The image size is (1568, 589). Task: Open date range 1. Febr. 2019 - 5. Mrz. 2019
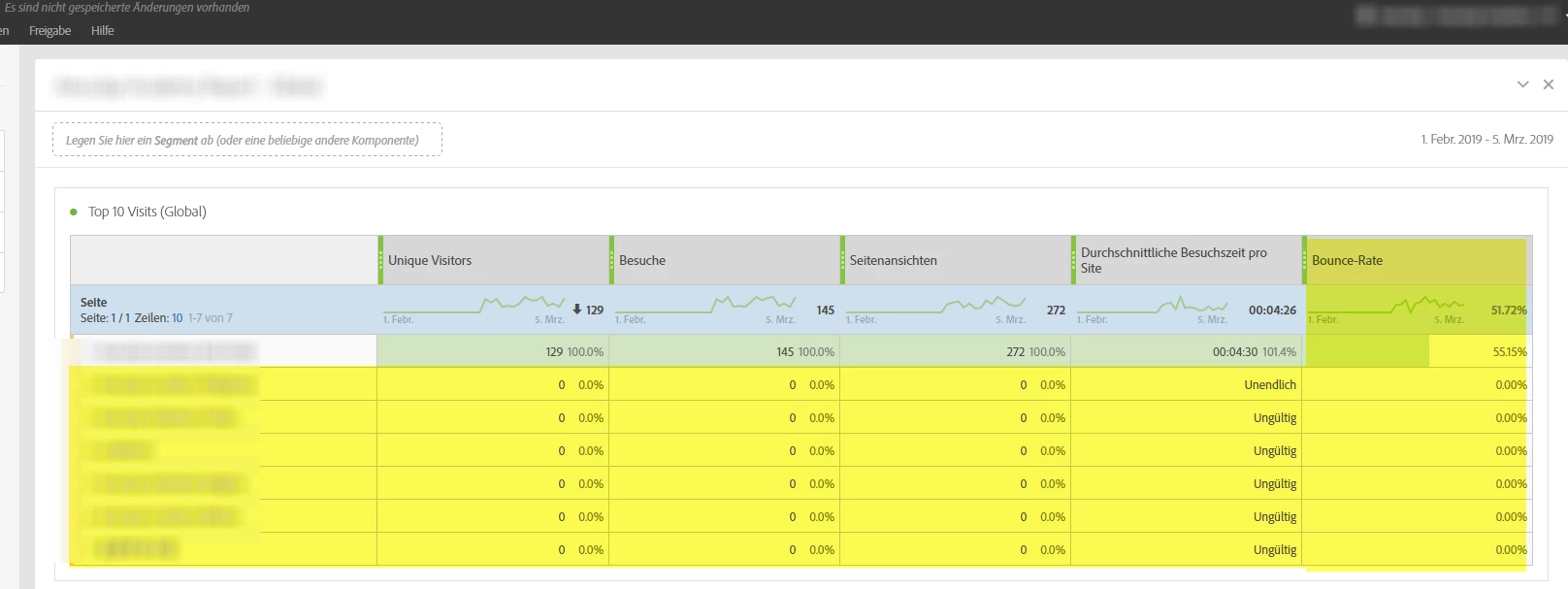pyautogui.click(x=1486, y=140)
